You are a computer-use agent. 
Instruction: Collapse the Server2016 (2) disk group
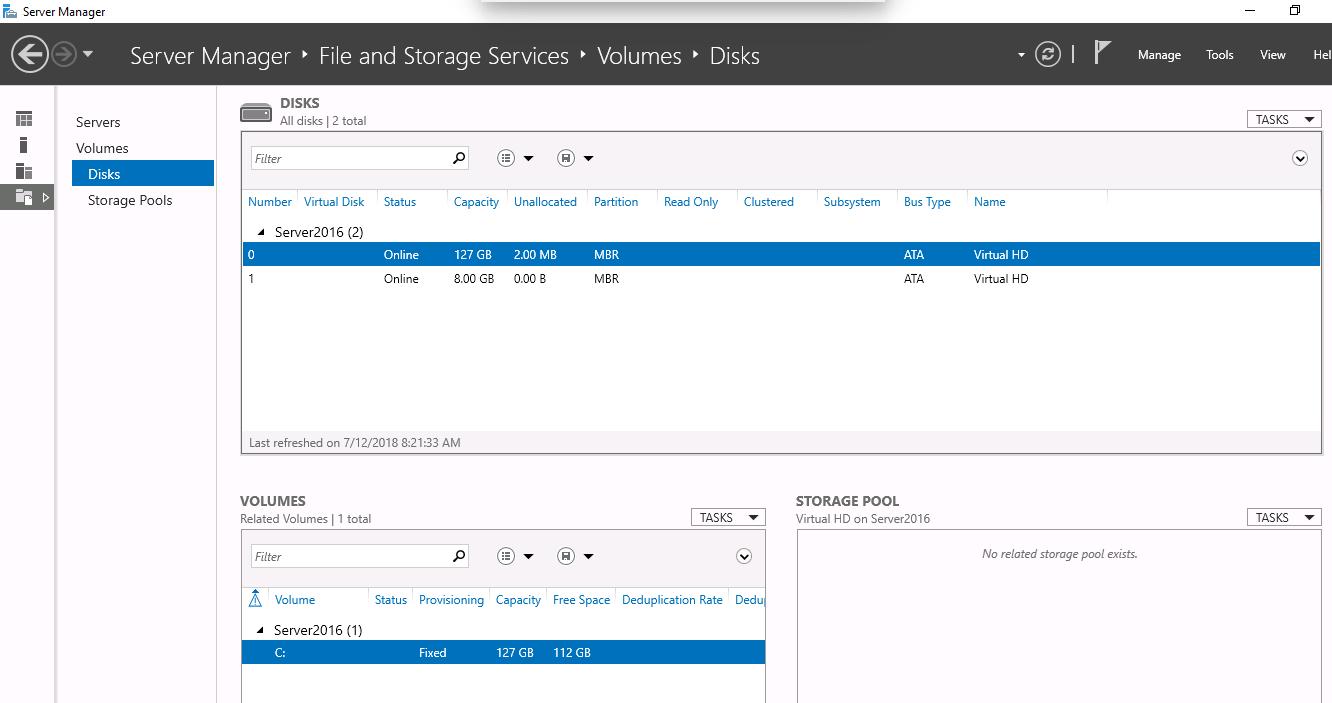click(261, 232)
